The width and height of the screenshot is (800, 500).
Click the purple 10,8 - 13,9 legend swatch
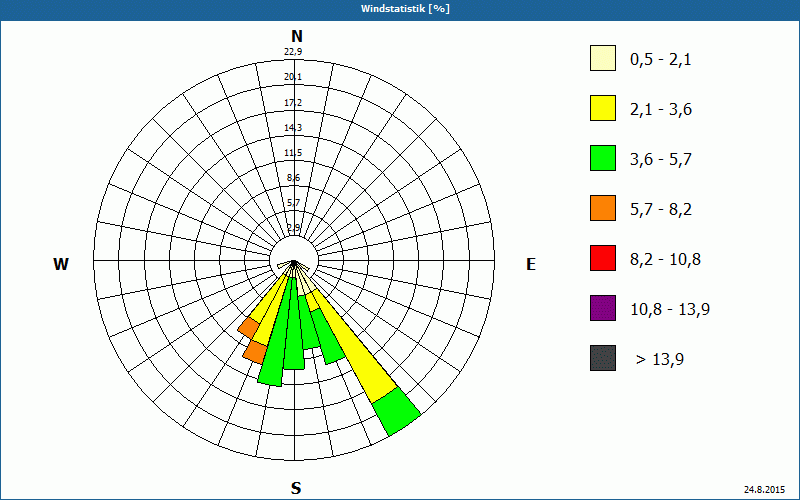click(603, 308)
